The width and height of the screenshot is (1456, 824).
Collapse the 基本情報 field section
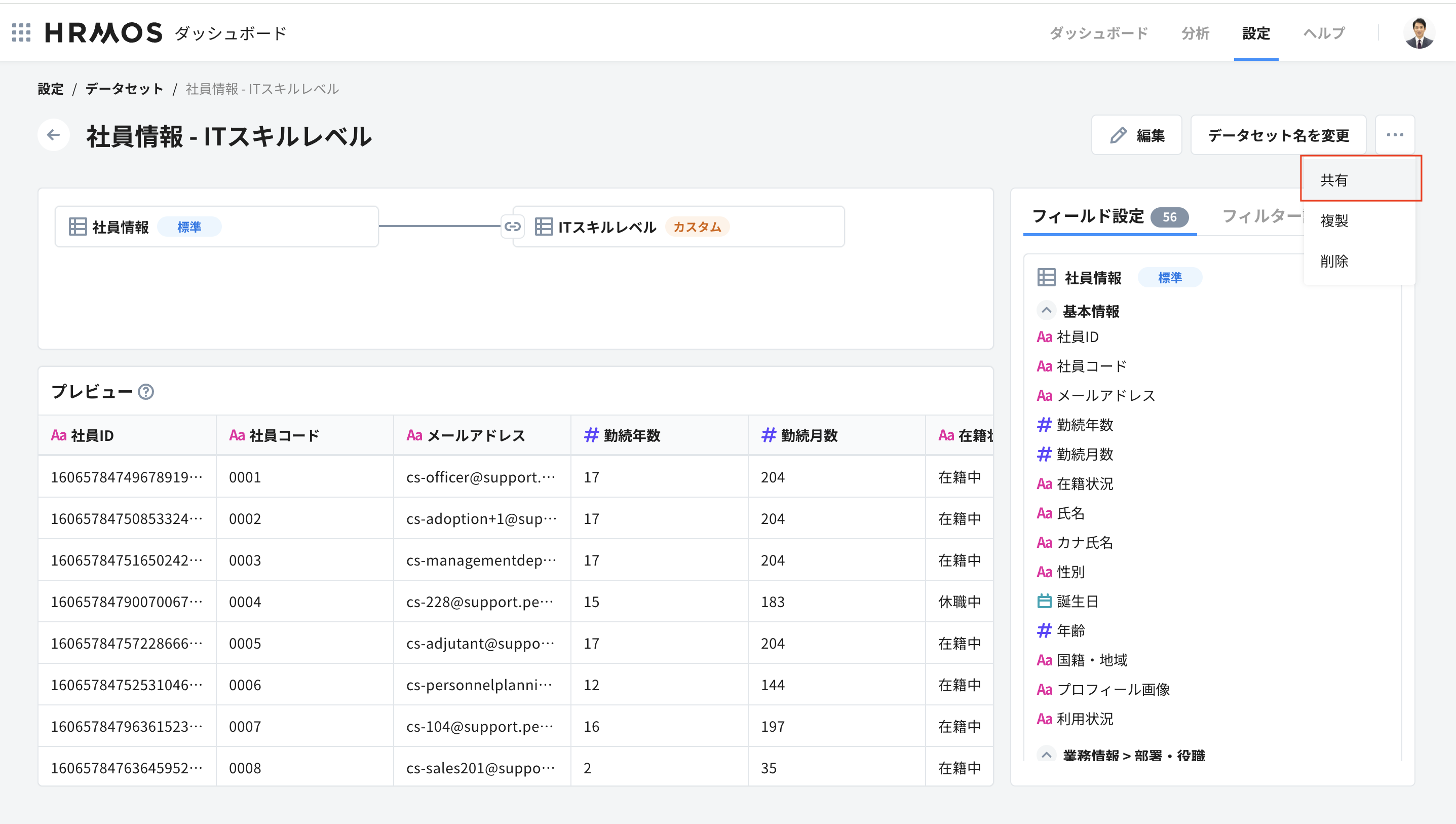1046,310
